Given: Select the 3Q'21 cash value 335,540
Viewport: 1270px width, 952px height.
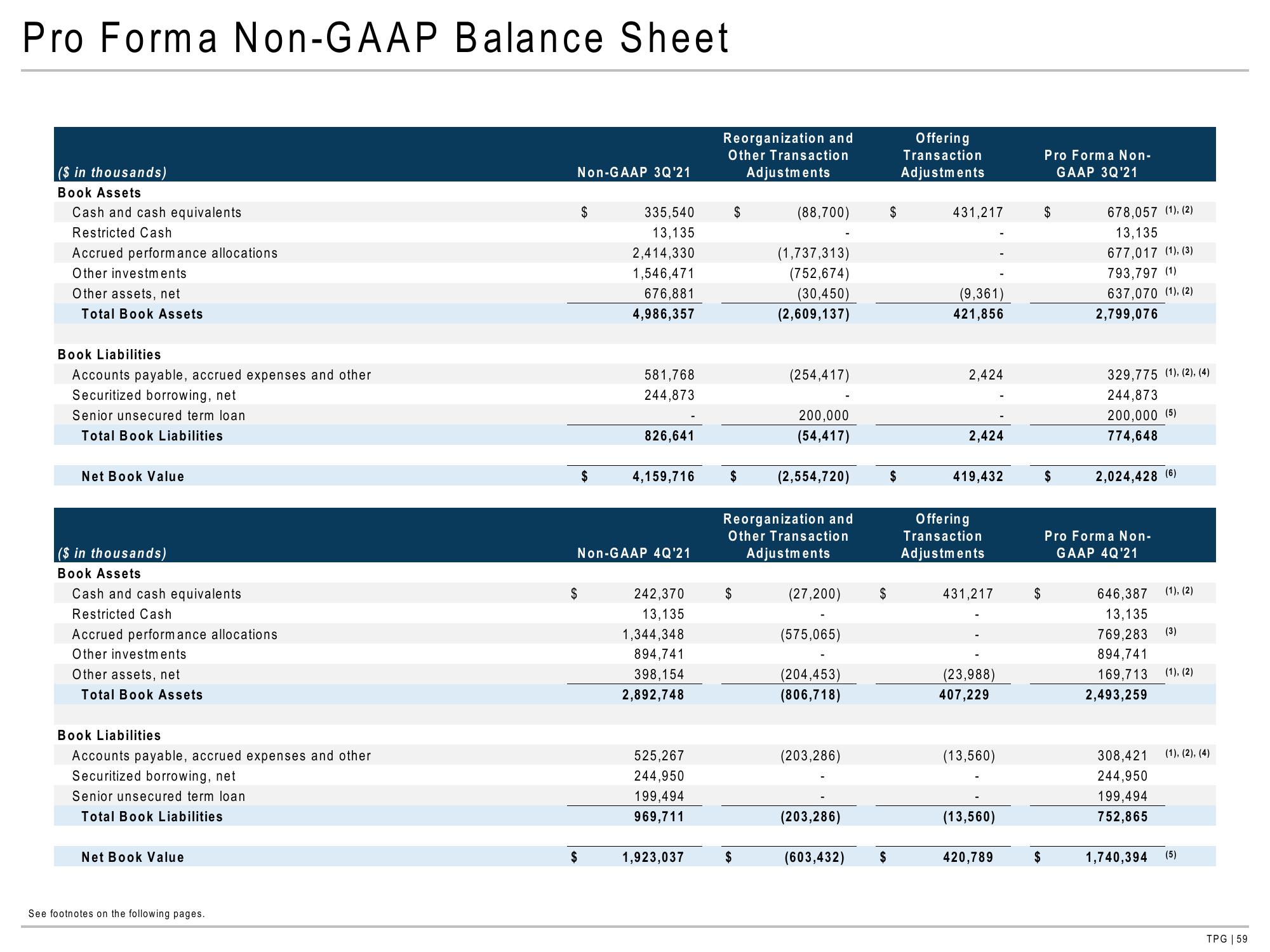Looking at the screenshot, I should (x=669, y=213).
